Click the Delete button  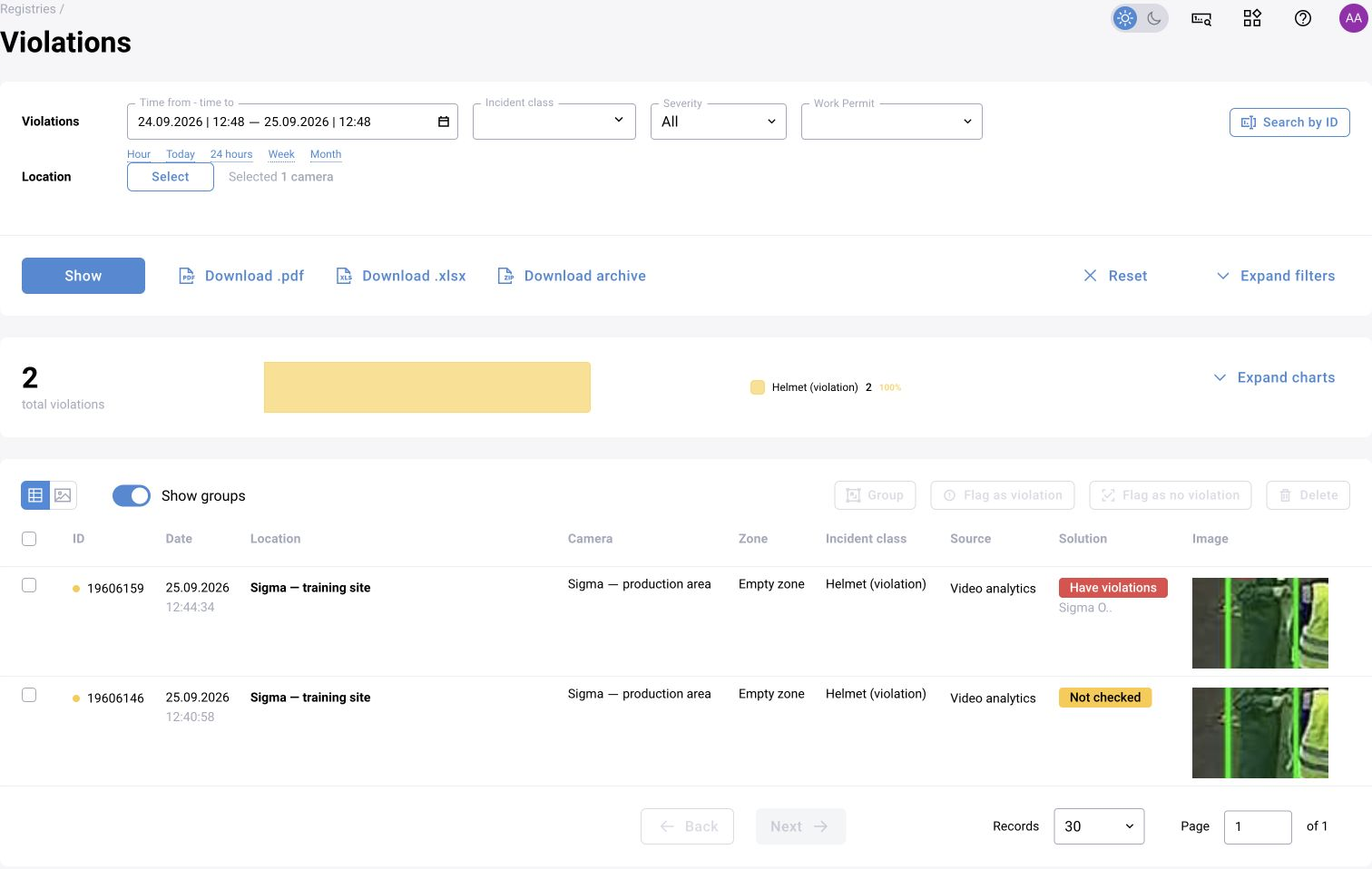[x=1308, y=495]
